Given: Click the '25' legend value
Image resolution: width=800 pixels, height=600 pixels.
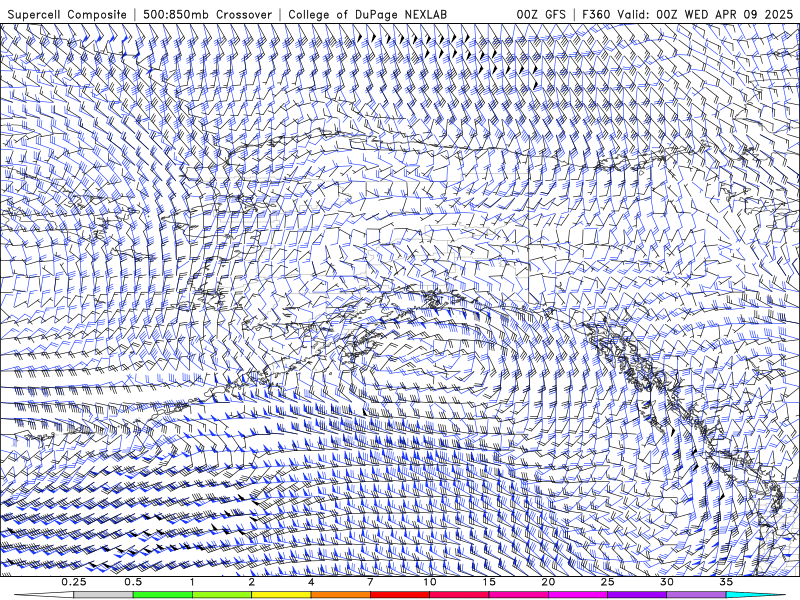Looking at the screenshot, I should pos(607,582).
